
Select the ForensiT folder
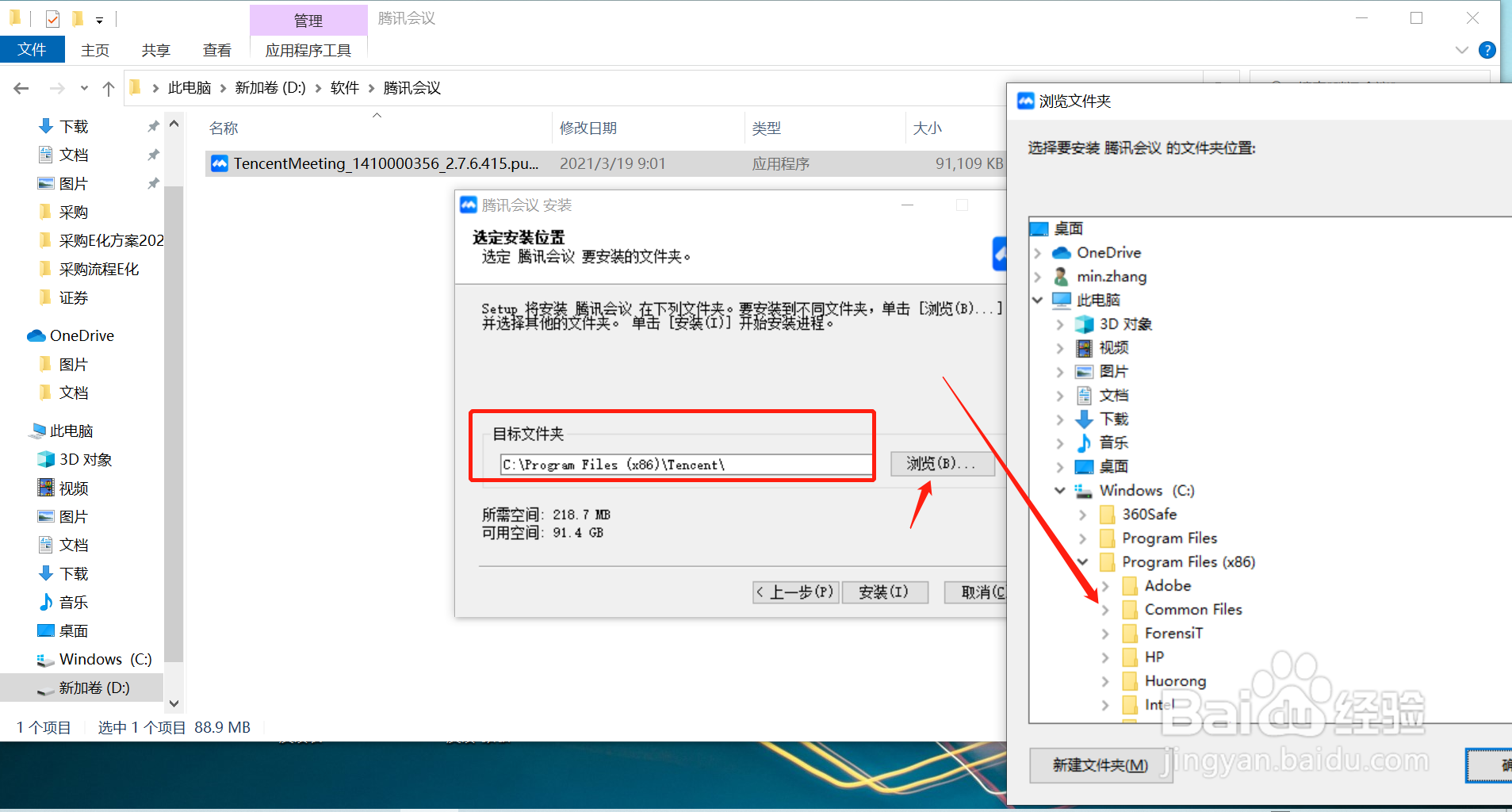[x=1173, y=633]
